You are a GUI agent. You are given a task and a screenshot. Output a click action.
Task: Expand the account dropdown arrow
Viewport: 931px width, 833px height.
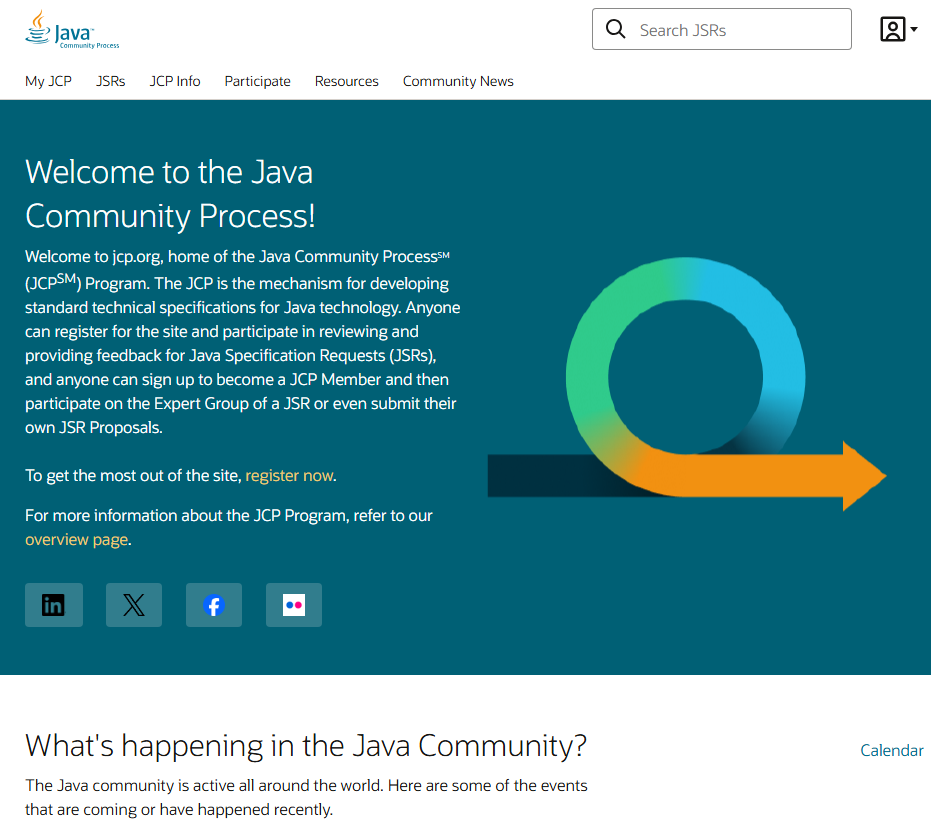click(914, 29)
